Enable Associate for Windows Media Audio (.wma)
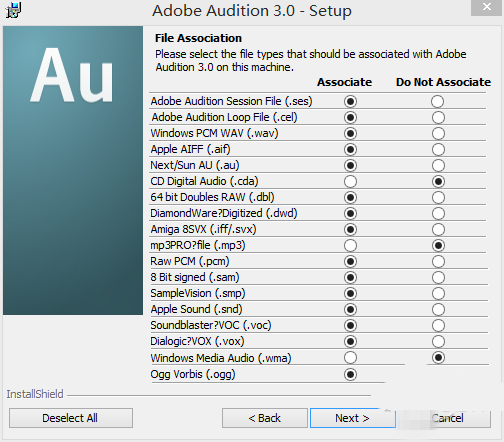This screenshot has width=504, height=442. click(350, 357)
